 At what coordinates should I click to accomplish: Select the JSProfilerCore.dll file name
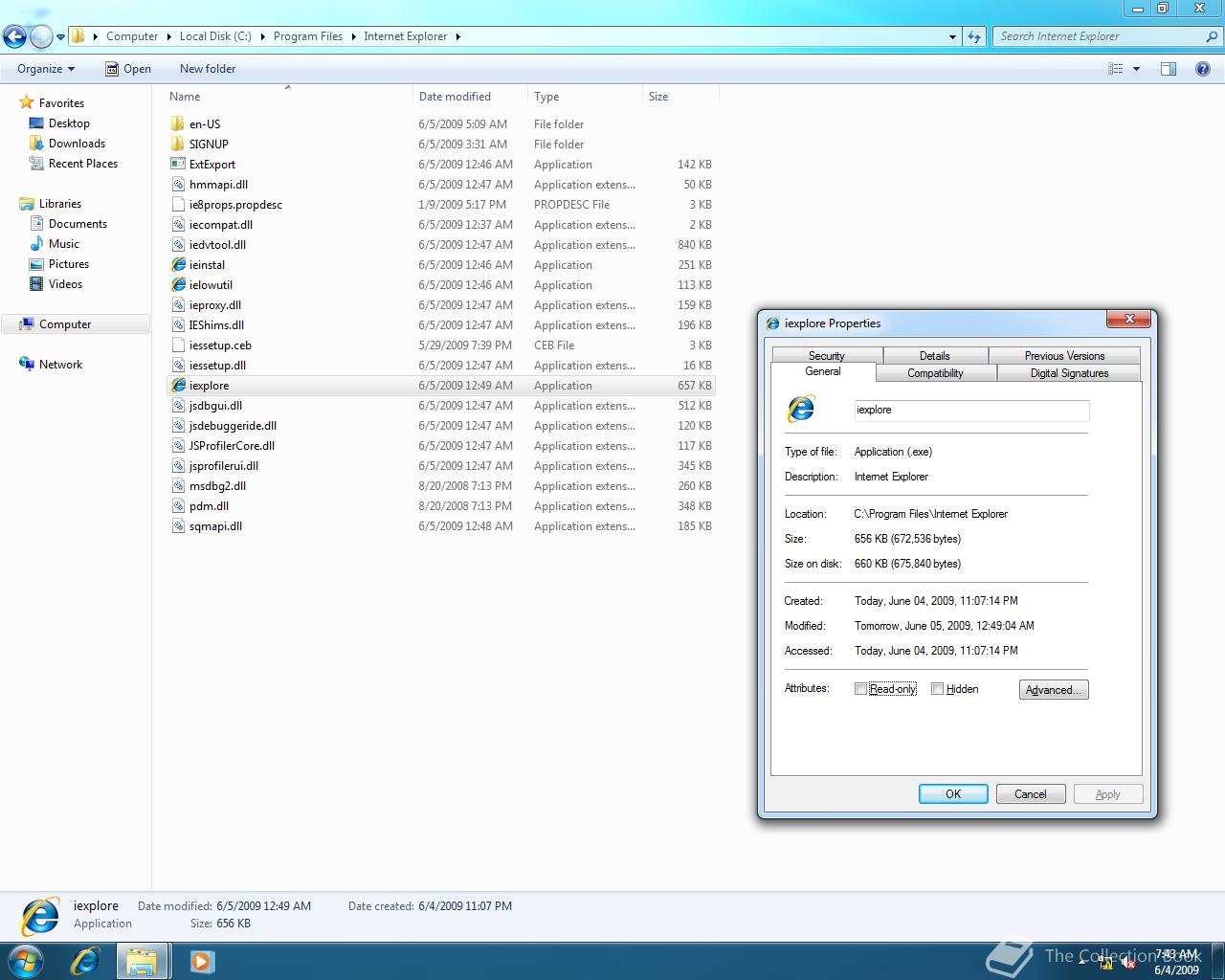click(x=232, y=446)
